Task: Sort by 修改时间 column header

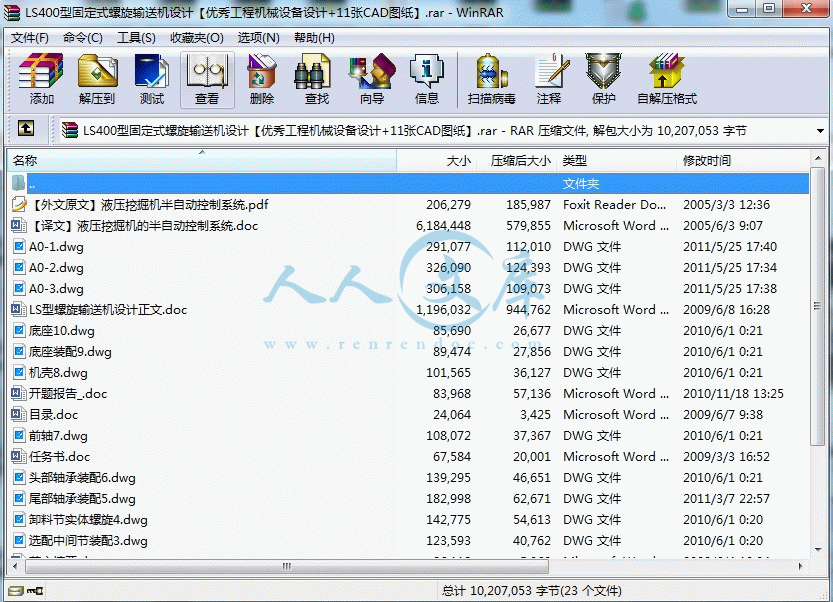Action: tap(743, 160)
